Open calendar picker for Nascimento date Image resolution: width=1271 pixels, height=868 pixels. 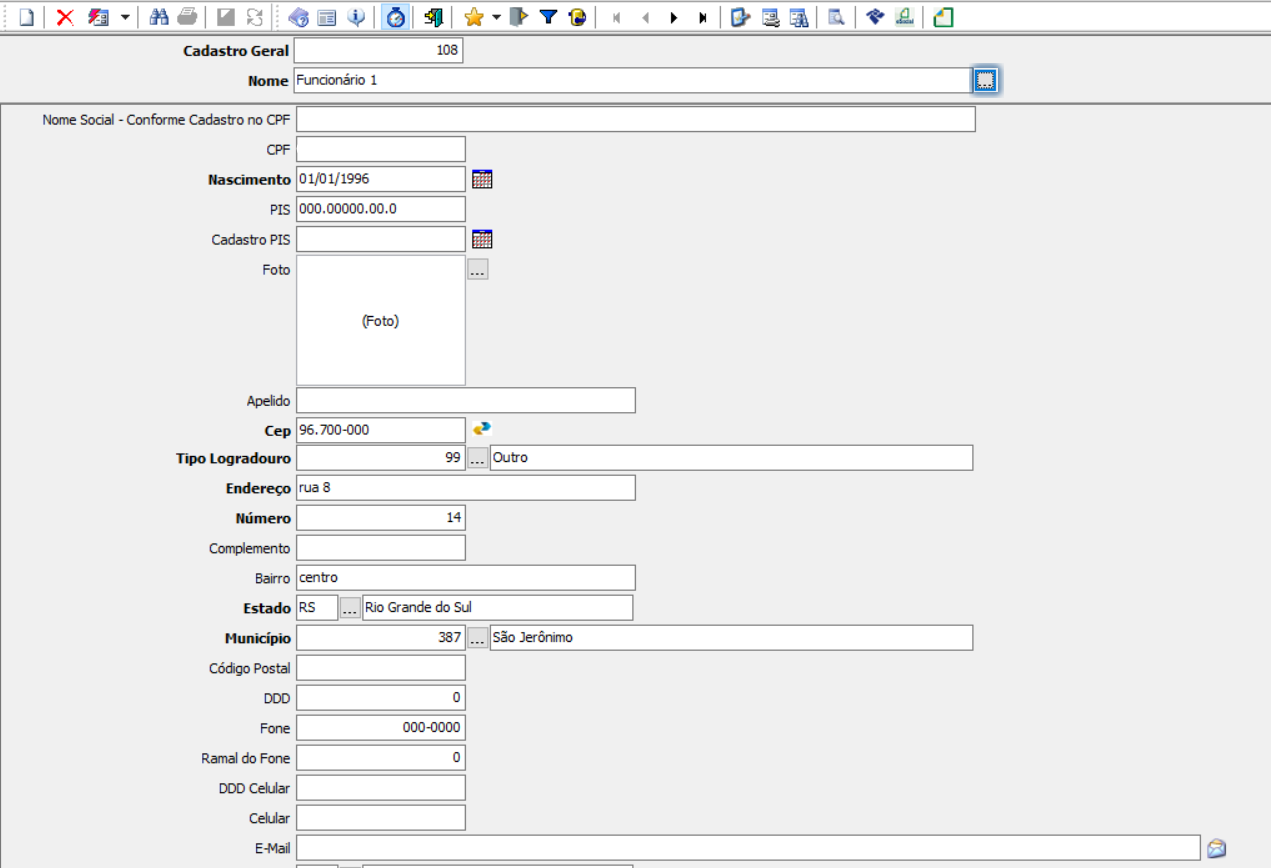point(482,179)
